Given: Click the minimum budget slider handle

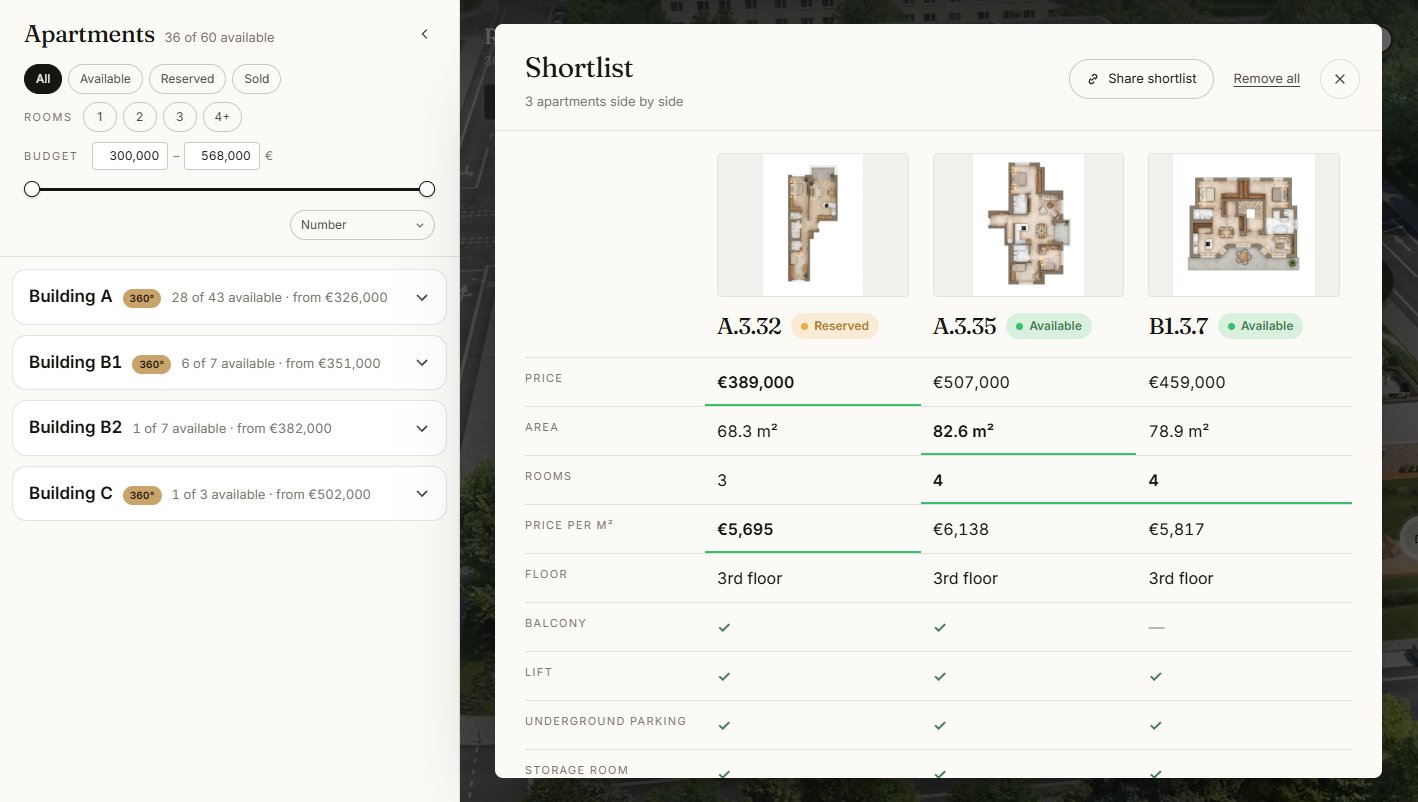Looking at the screenshot, I should 32,189.
